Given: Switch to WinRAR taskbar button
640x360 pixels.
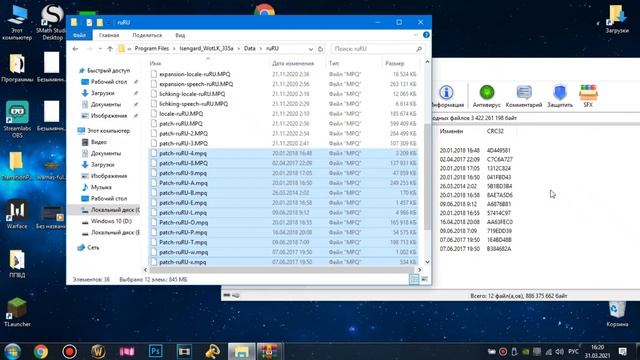Looking at the screenshot, I should pyautogui.click(x=269, y=351).
